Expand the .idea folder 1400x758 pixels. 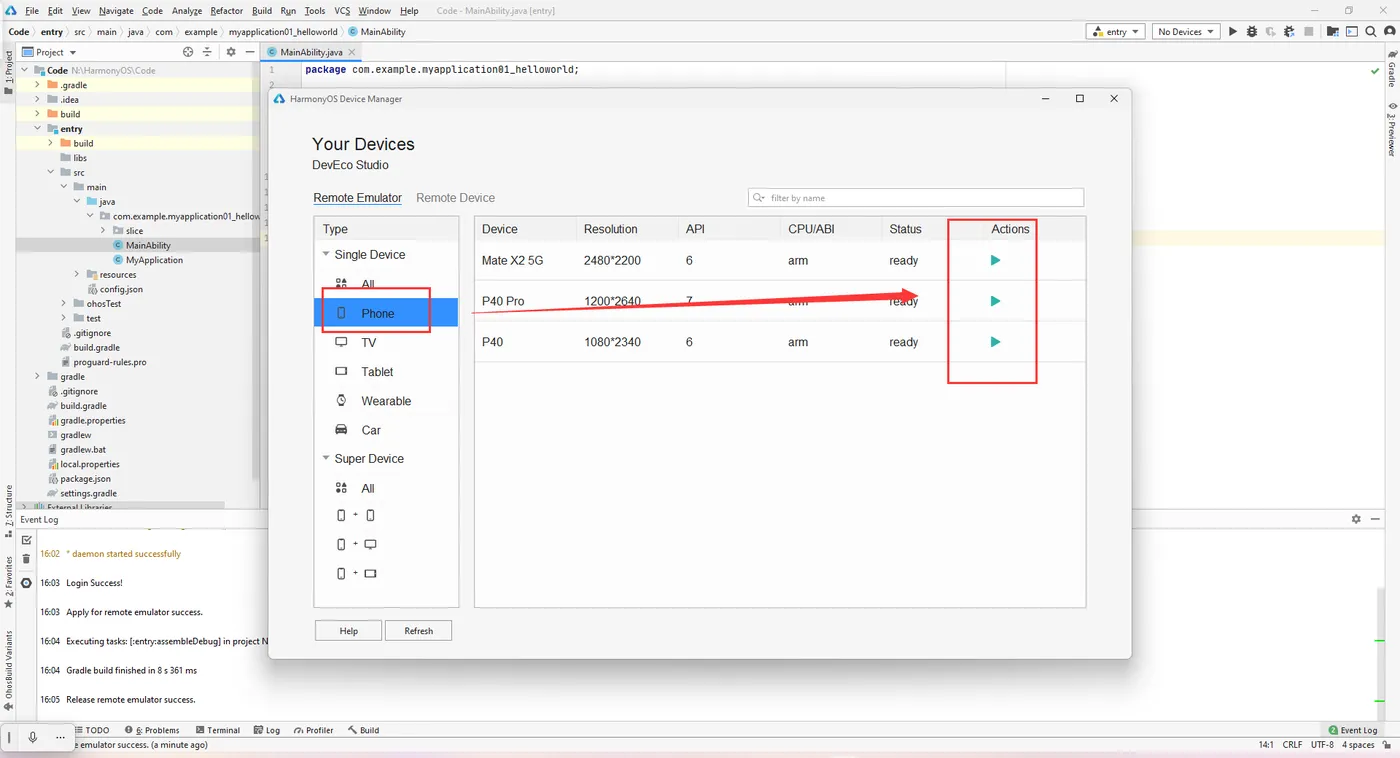(38, 100)
